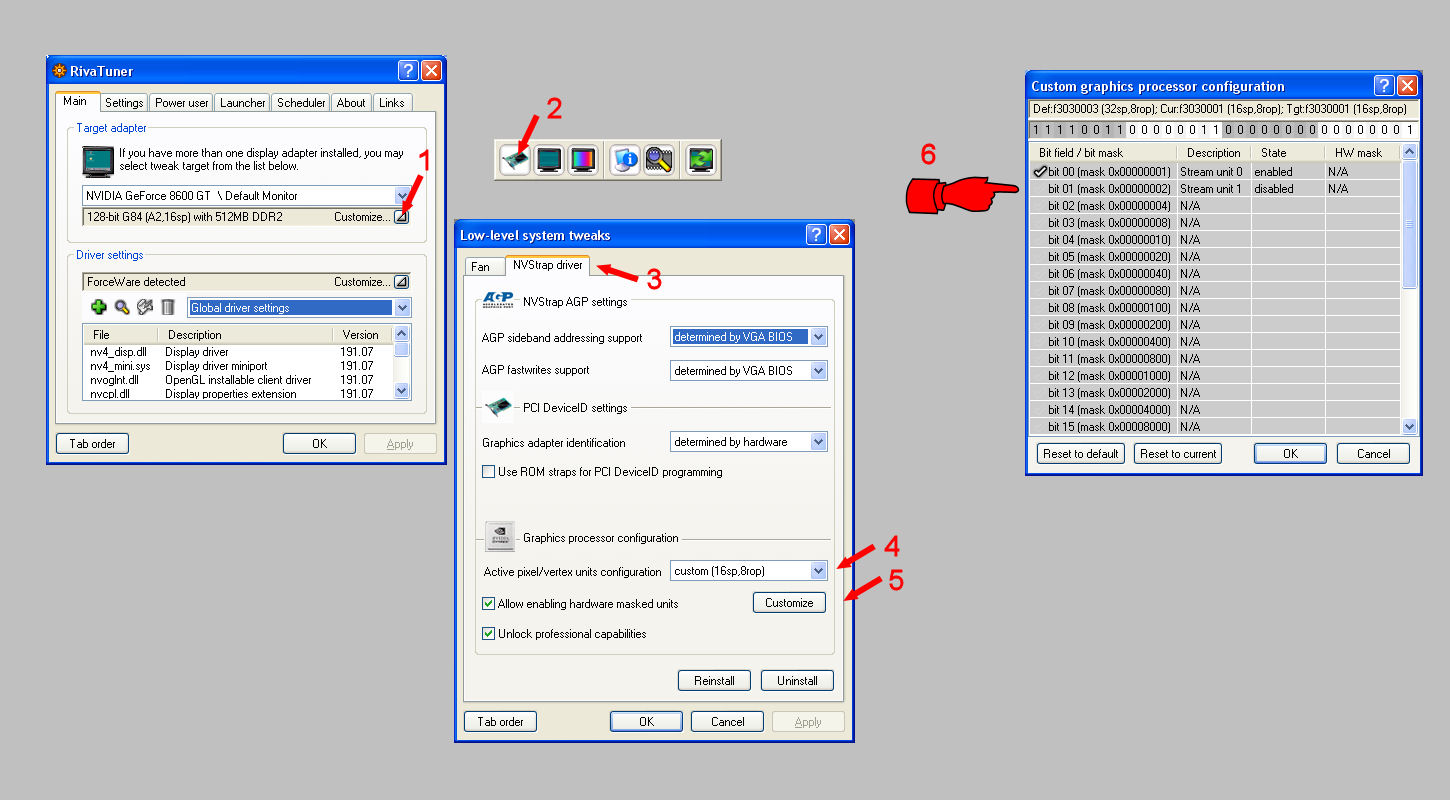This screenshot has width=1450, height=800.
Task: Click OK in Custom graphics processor configuration
Action: [x=1290, y=454]
